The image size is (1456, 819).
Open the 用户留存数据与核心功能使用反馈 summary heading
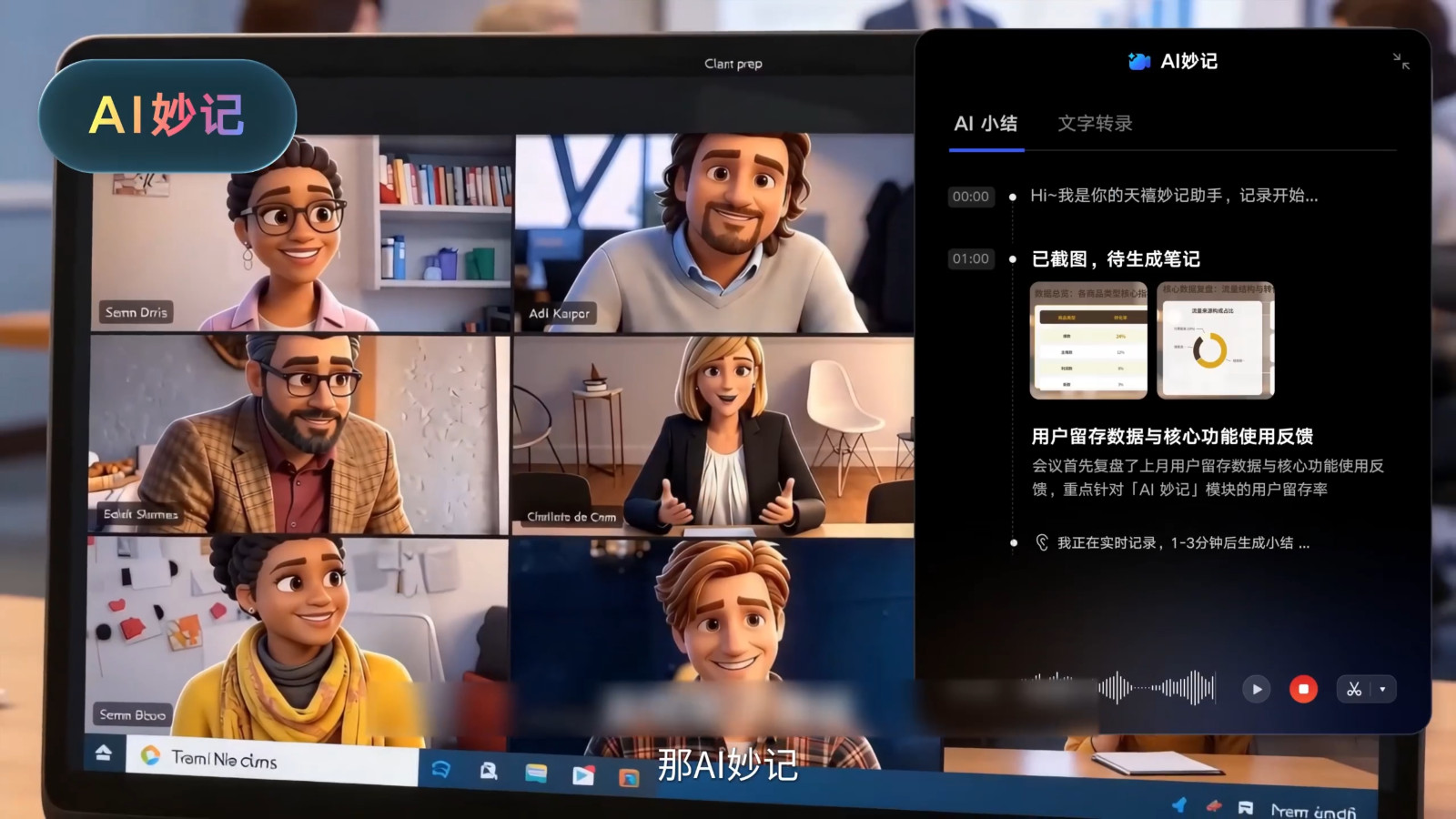click(x=1172, y=437)
